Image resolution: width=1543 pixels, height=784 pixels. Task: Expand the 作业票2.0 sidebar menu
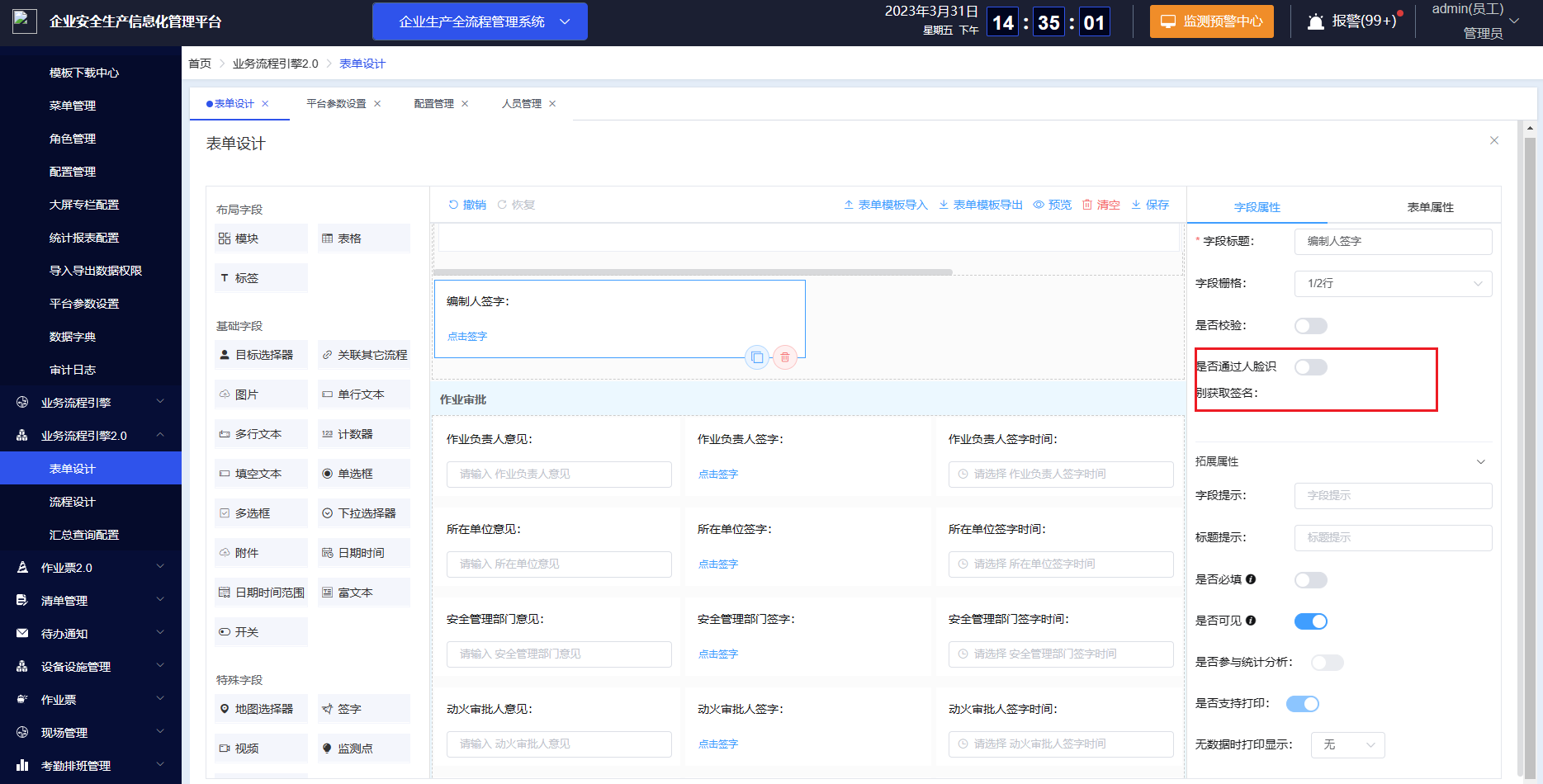91,568
